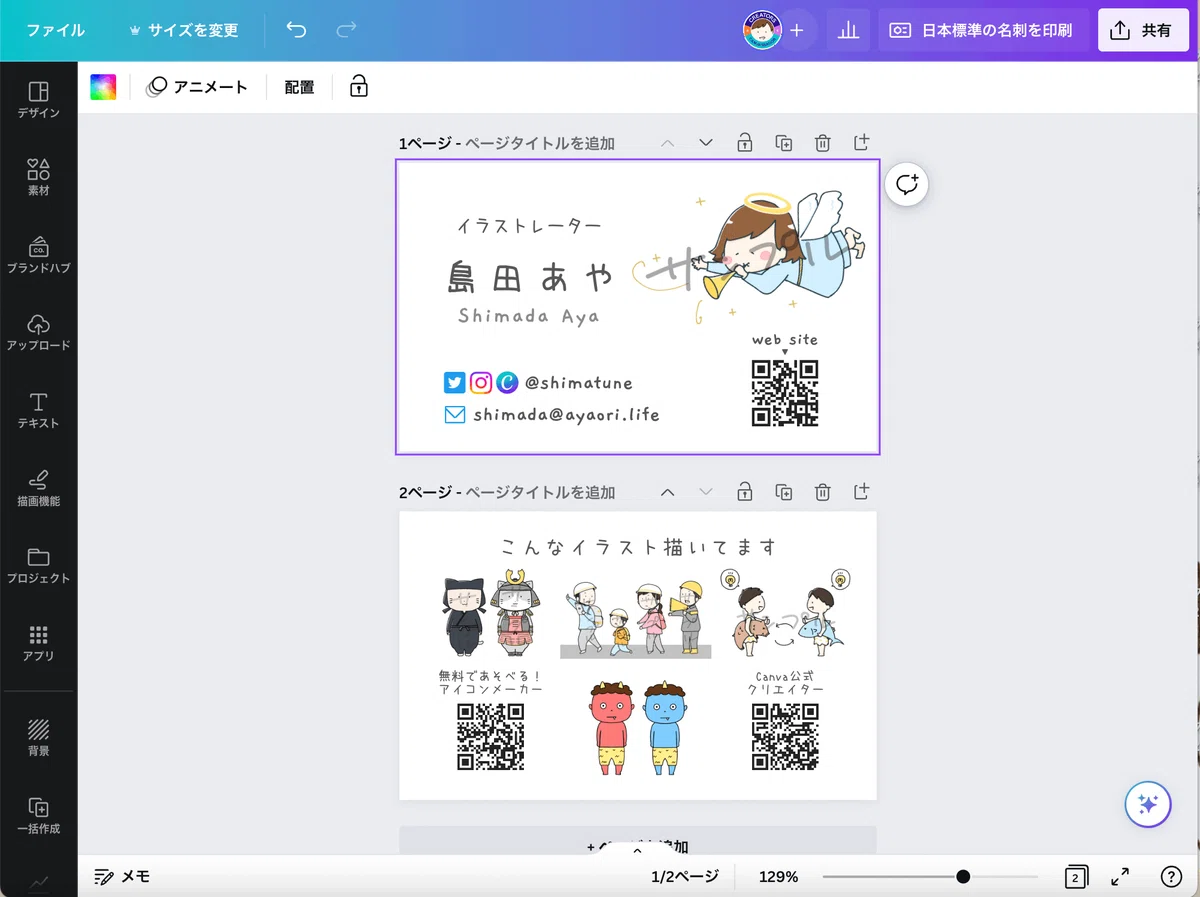The width and height of the screenshot is (1200, 897).
Task: Select the web site QR code
Action: coord(785,393)
